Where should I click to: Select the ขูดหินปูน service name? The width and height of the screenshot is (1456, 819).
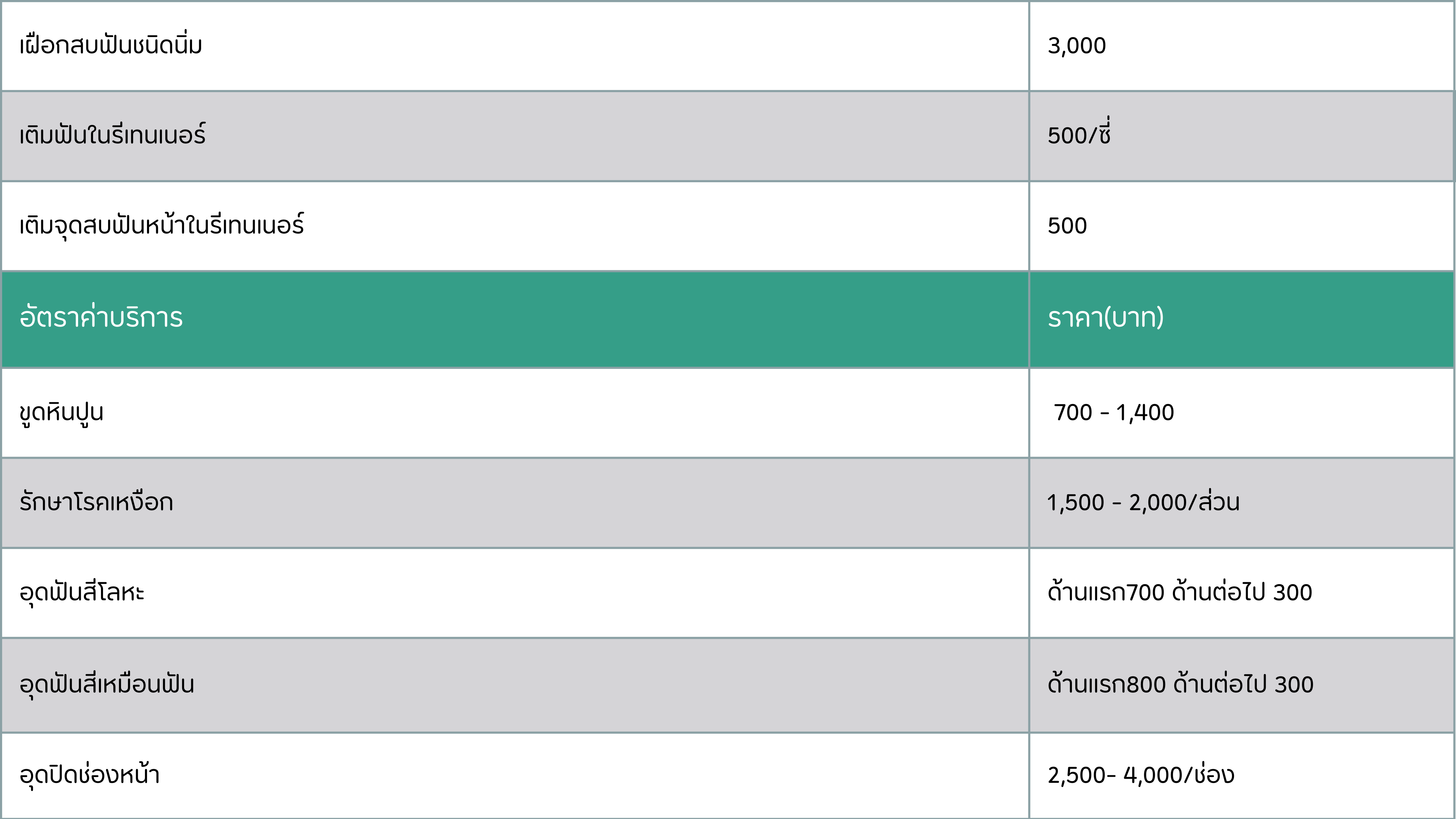[62, 412]
